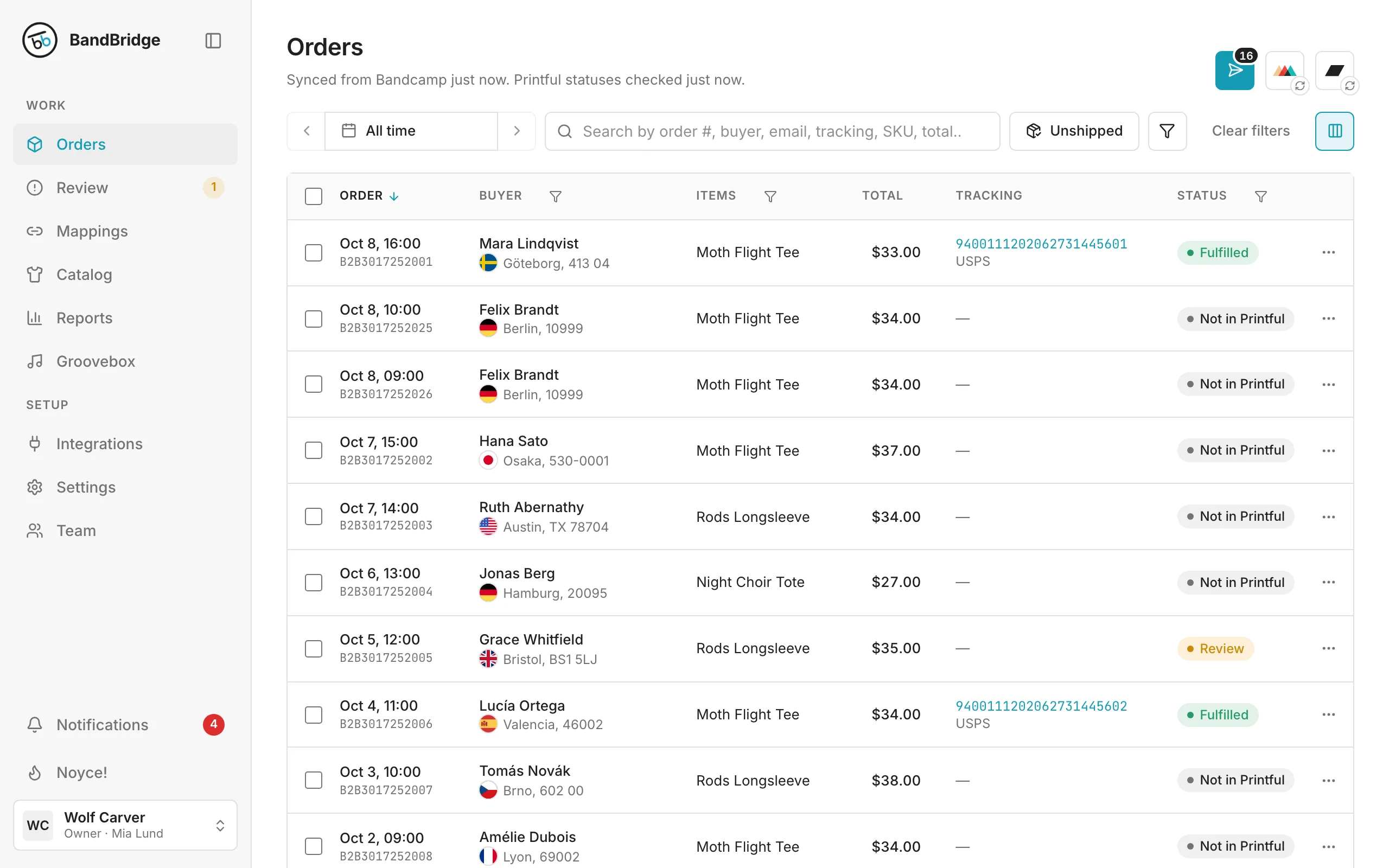1389x868 pixels.
Task: Focus the order search field
Action: point(772,131)
